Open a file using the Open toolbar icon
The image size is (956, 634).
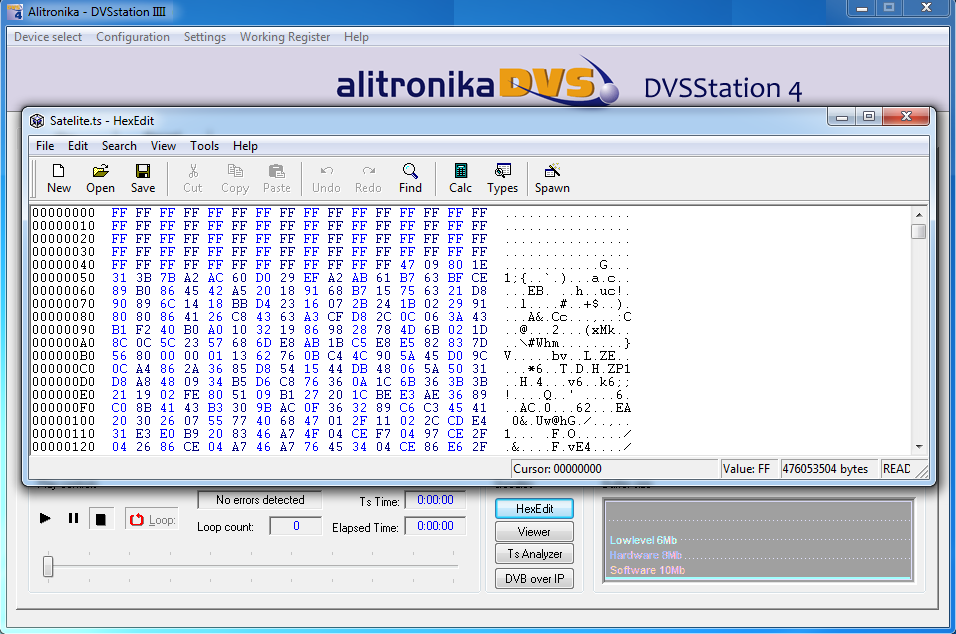[100, 178]
